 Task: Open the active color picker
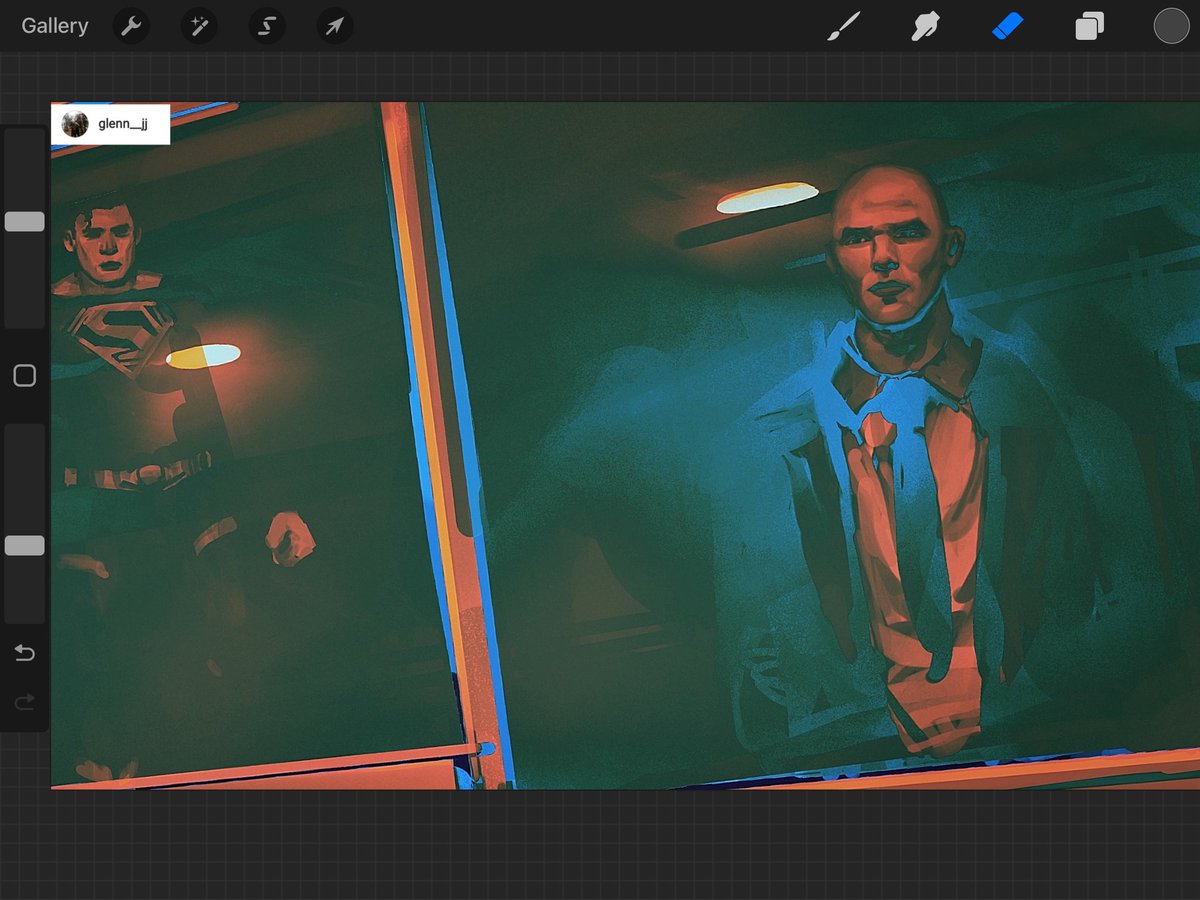tap(1171, 26)
